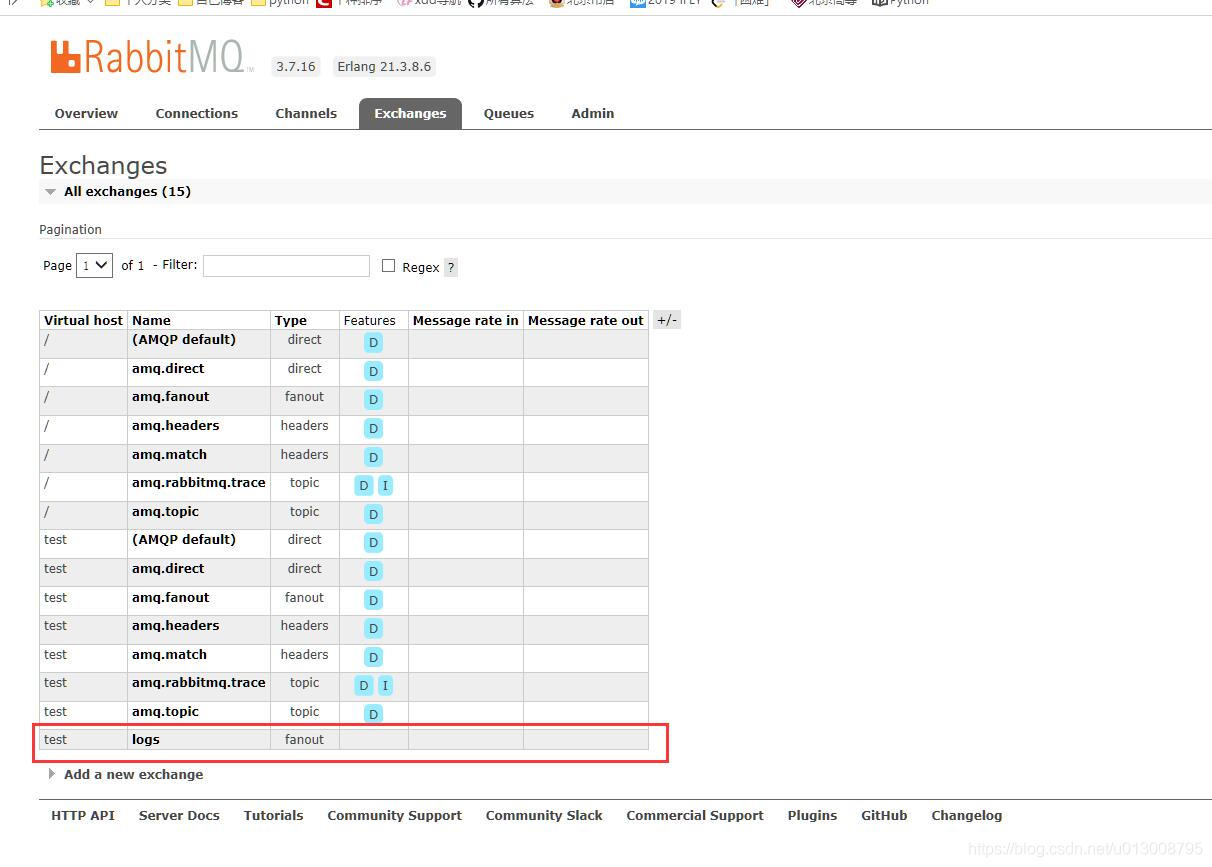
Task: Click the RabbitMQ logo
Action: [x=150, y=57]
